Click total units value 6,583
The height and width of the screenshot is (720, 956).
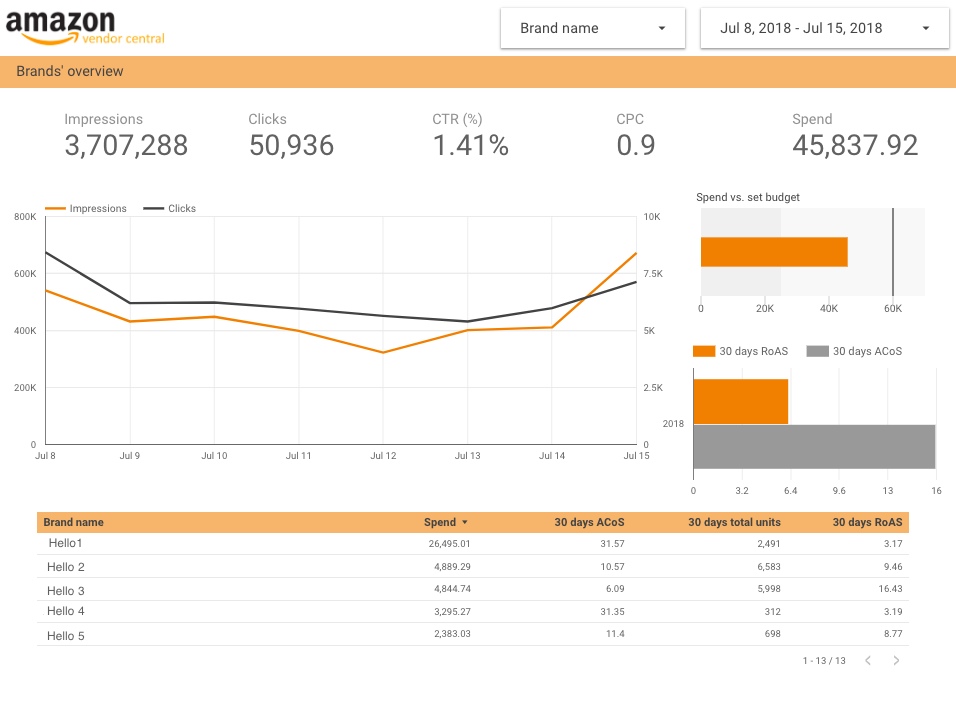769,567
